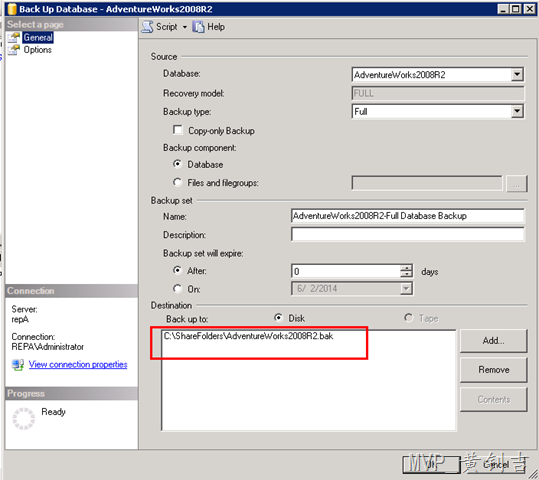Select the expire On radio button
The height and width of the screenshot is (480, 539).
click(x=177, y=288)
